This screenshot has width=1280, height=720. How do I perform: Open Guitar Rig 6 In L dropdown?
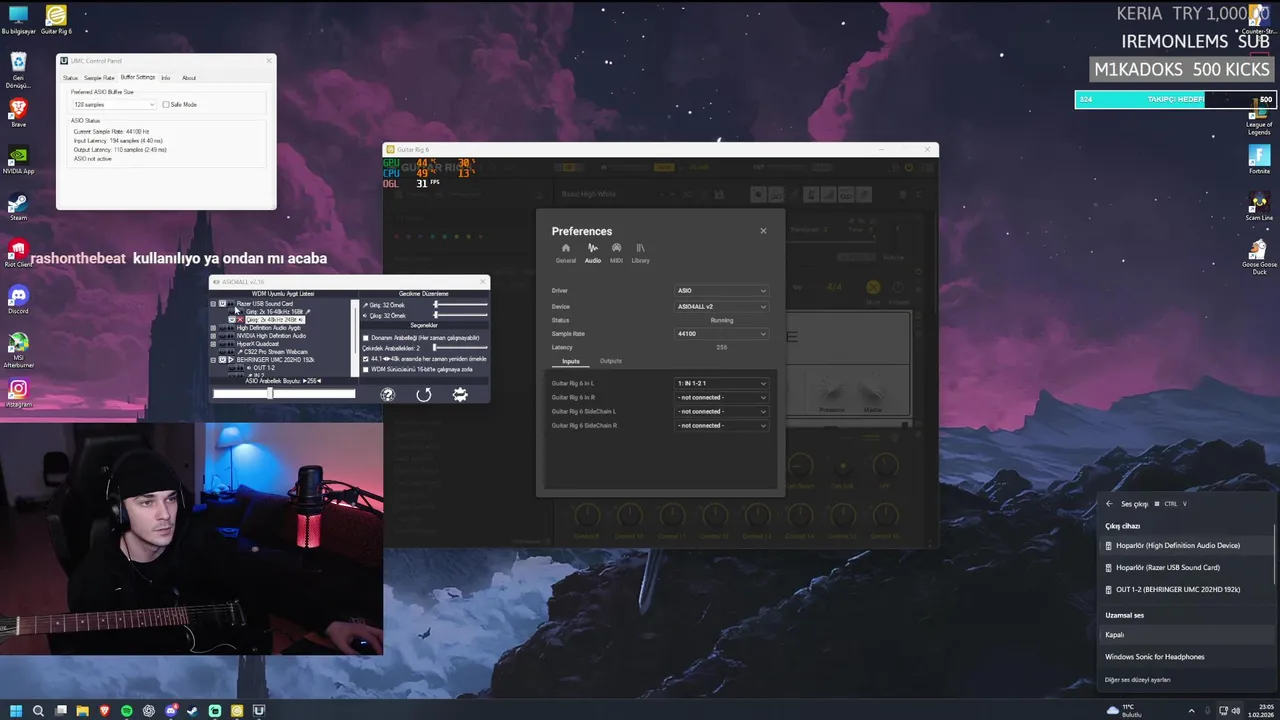pyautogui.click(x=722, y=383)
